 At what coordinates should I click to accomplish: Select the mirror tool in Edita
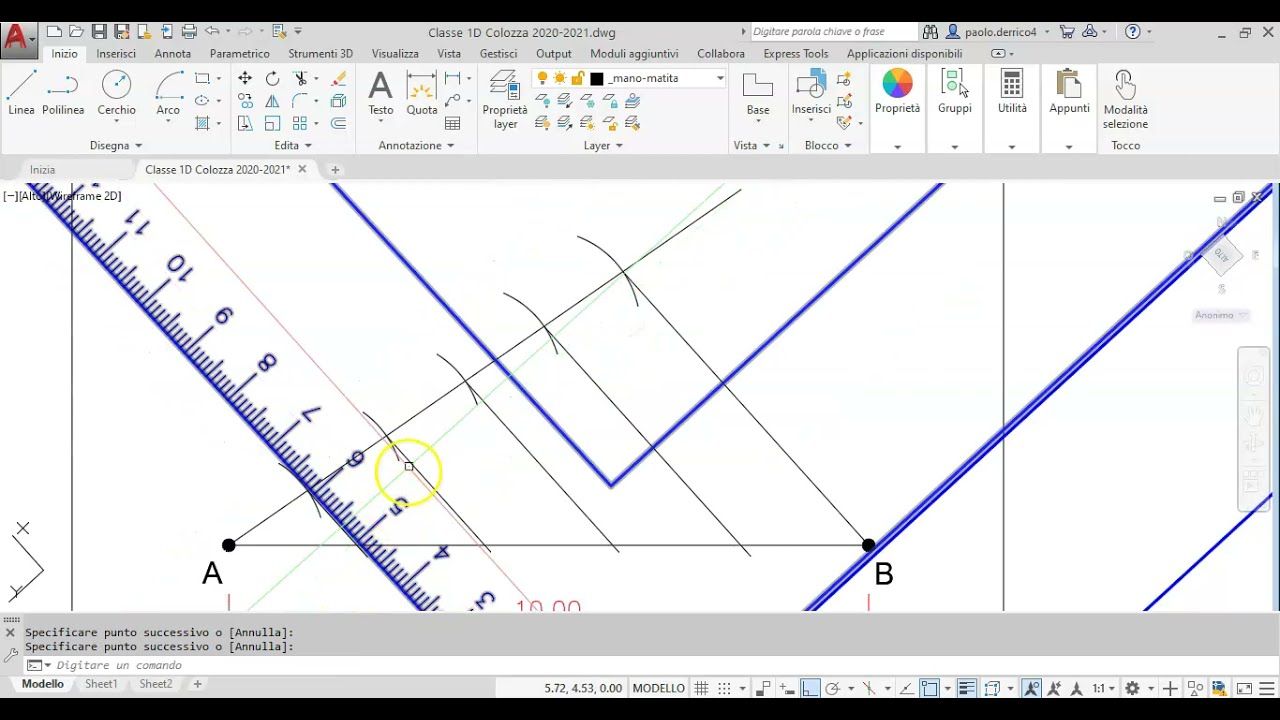272,101
